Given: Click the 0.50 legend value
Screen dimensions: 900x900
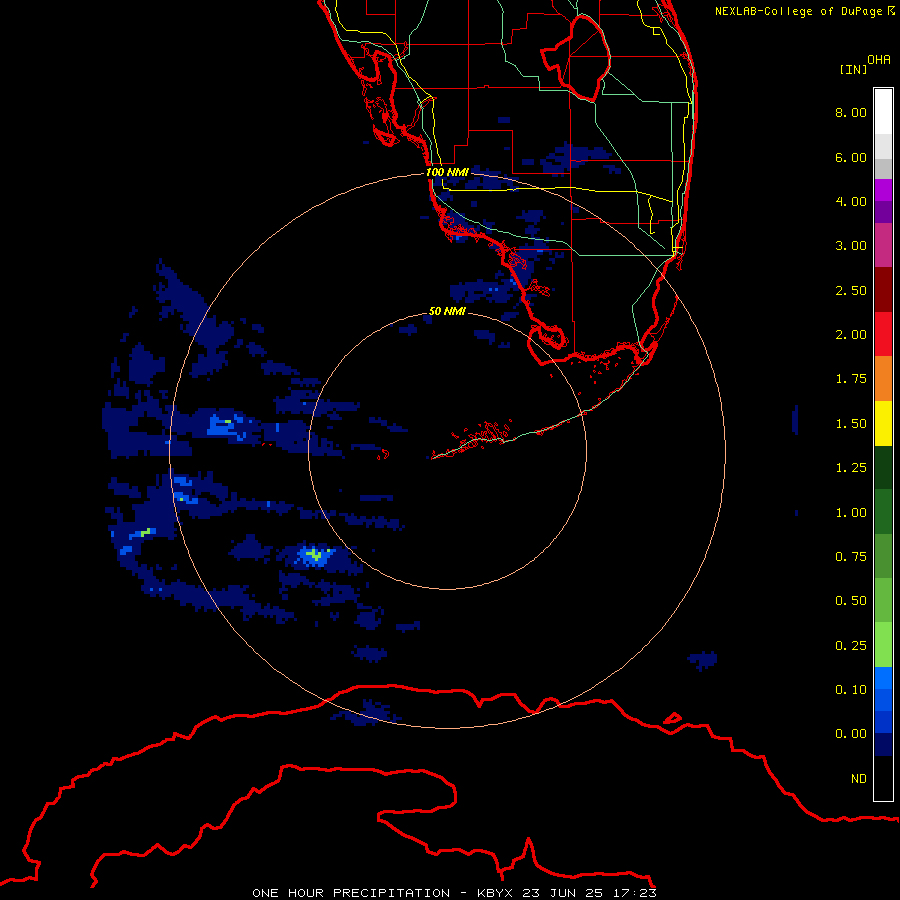Looking at the screenshot, I should click(x=851, y=601).
